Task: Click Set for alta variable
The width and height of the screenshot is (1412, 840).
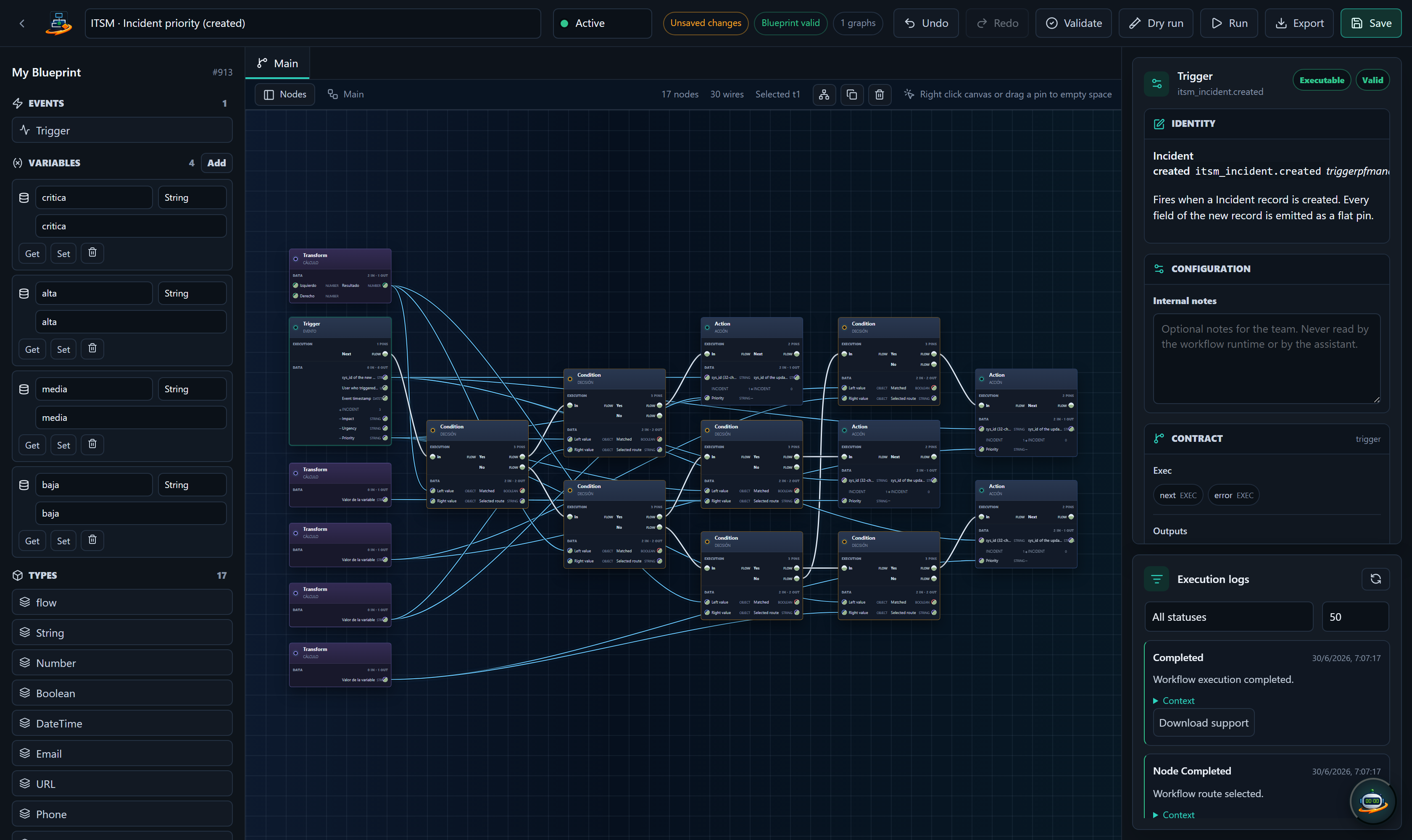Action: coord(63,349)
